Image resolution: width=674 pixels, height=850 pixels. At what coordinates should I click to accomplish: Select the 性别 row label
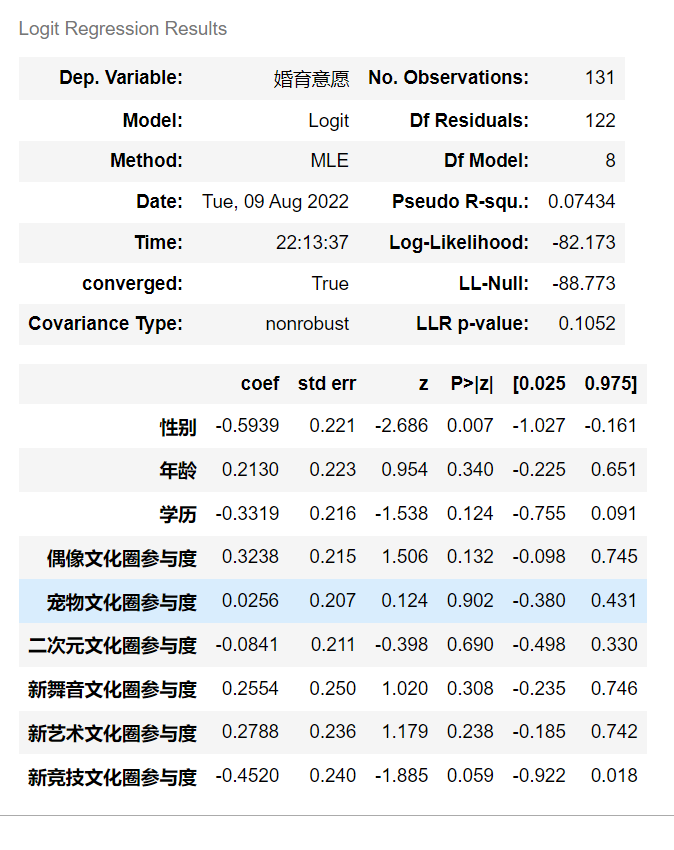tap(178, 427)
